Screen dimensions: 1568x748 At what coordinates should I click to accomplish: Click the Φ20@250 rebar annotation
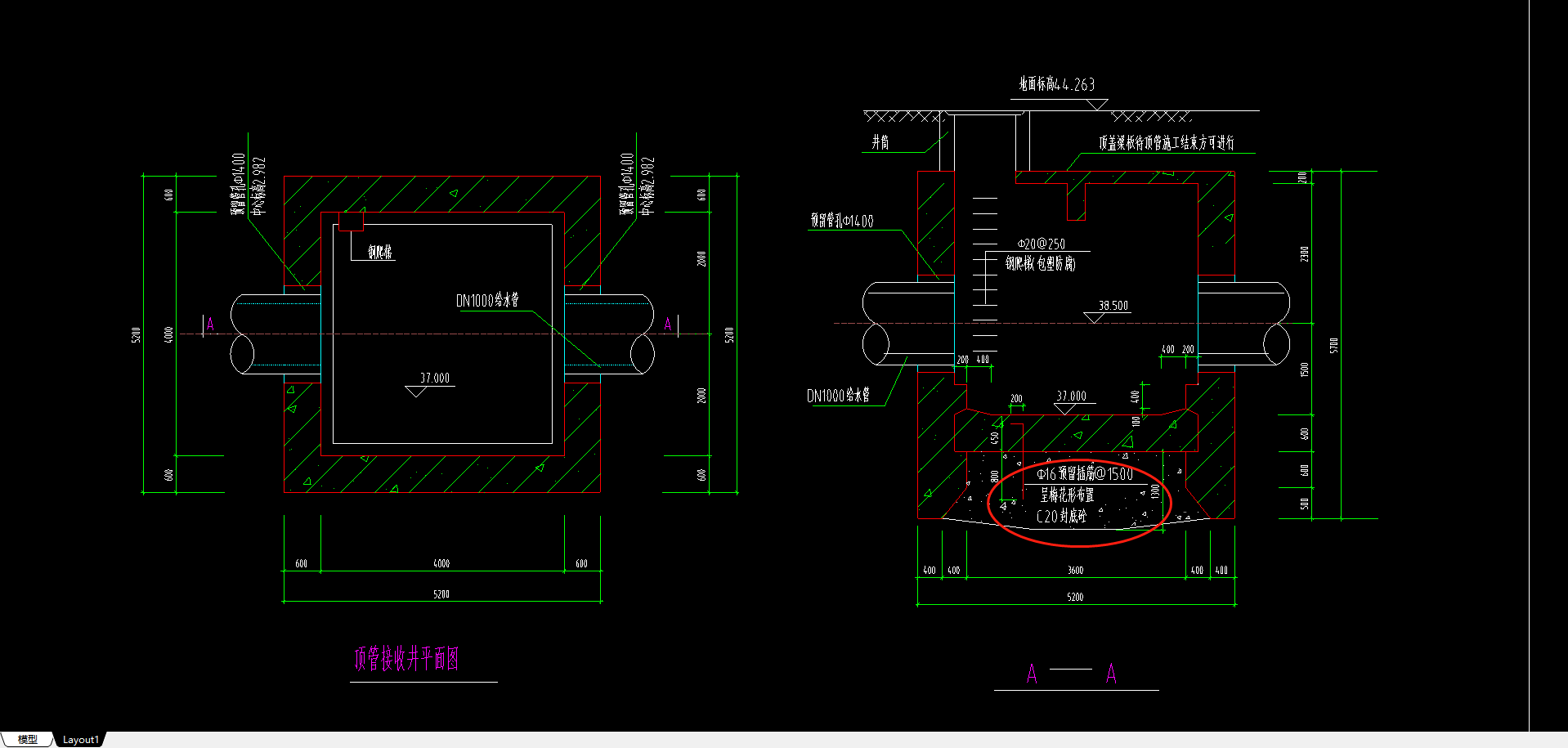coord(1041,244)
